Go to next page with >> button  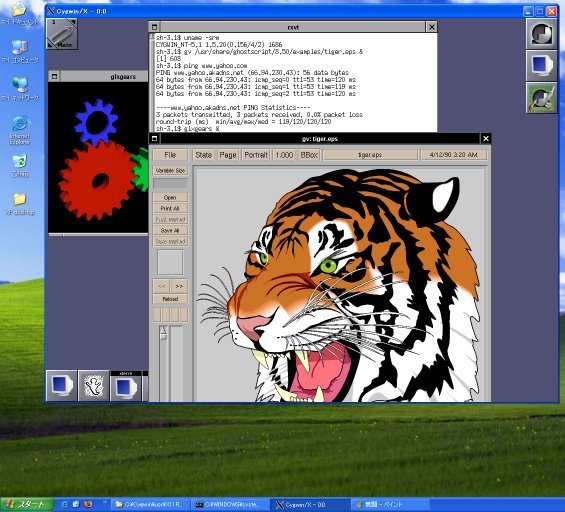(x=179, y=286)
